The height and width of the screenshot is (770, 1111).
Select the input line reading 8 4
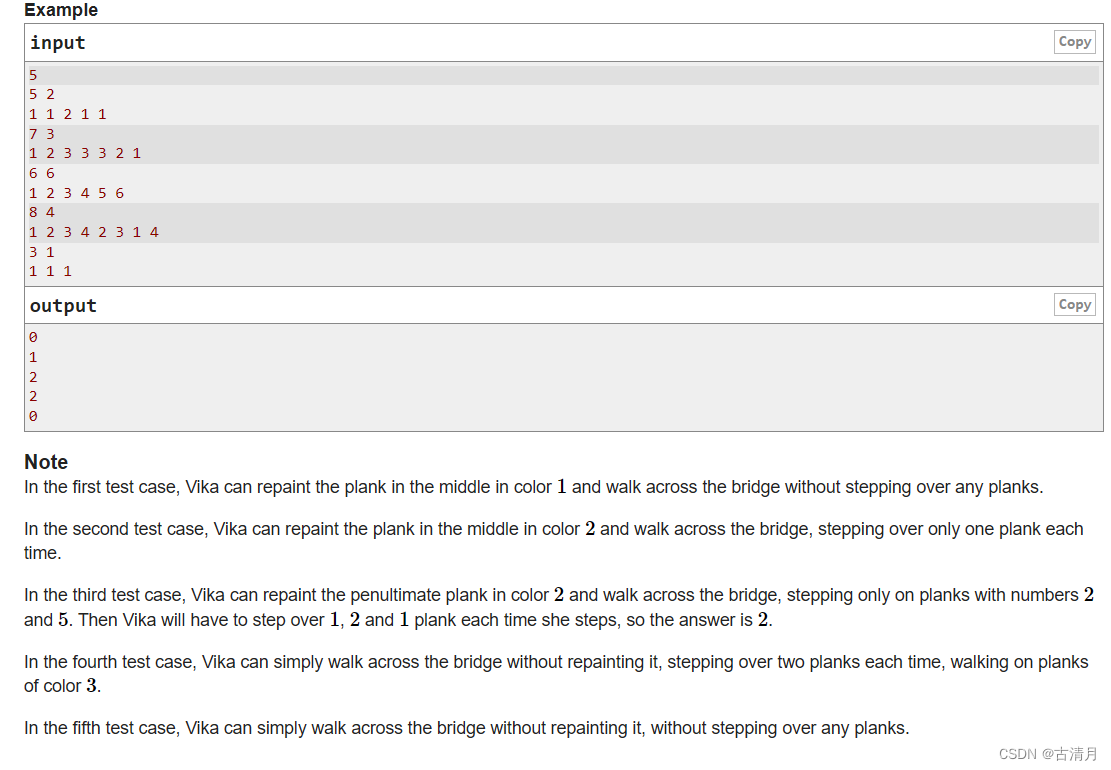(x=41, y=212)
